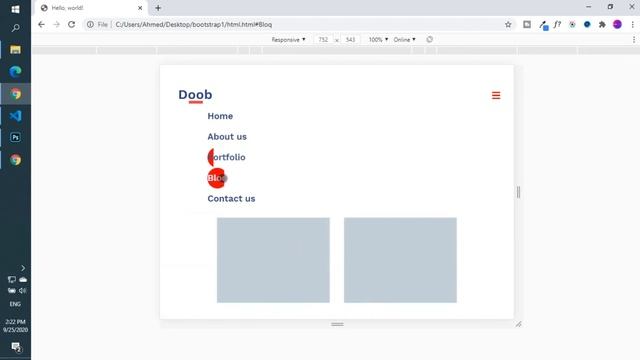
Task: Click the right viewport resize handle
Action: pos(518,192)
